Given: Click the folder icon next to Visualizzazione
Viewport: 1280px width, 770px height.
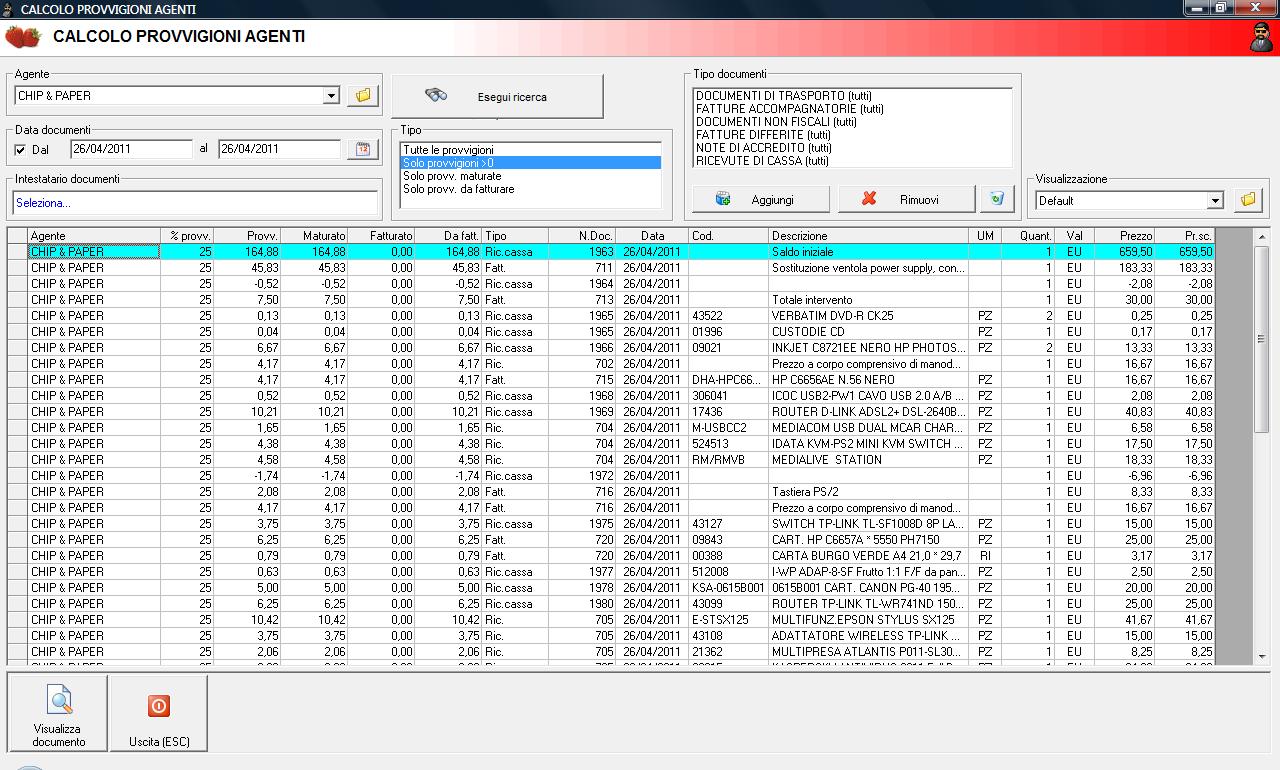Looking at the screenshot, I should 1248,200.
